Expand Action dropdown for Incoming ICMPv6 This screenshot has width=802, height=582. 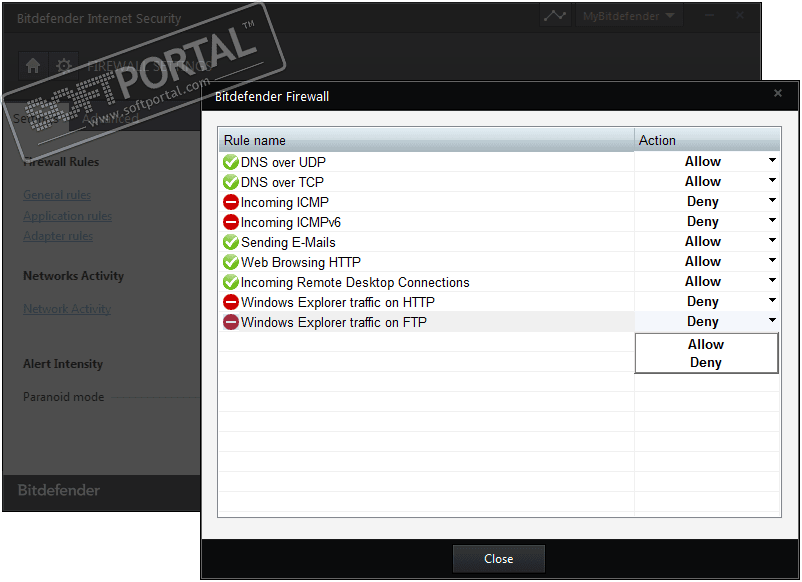772,220
